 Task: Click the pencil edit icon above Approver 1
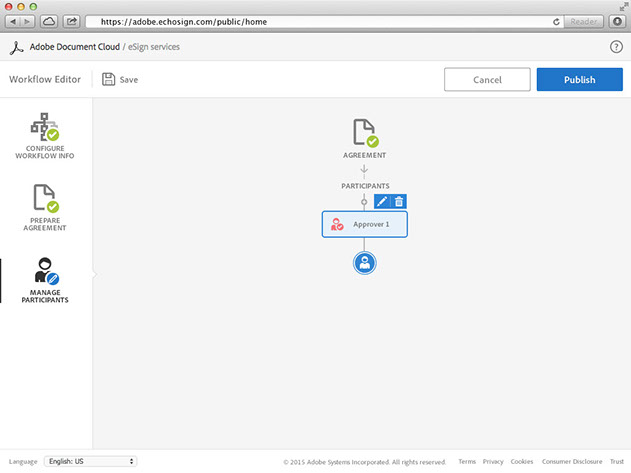382,201
